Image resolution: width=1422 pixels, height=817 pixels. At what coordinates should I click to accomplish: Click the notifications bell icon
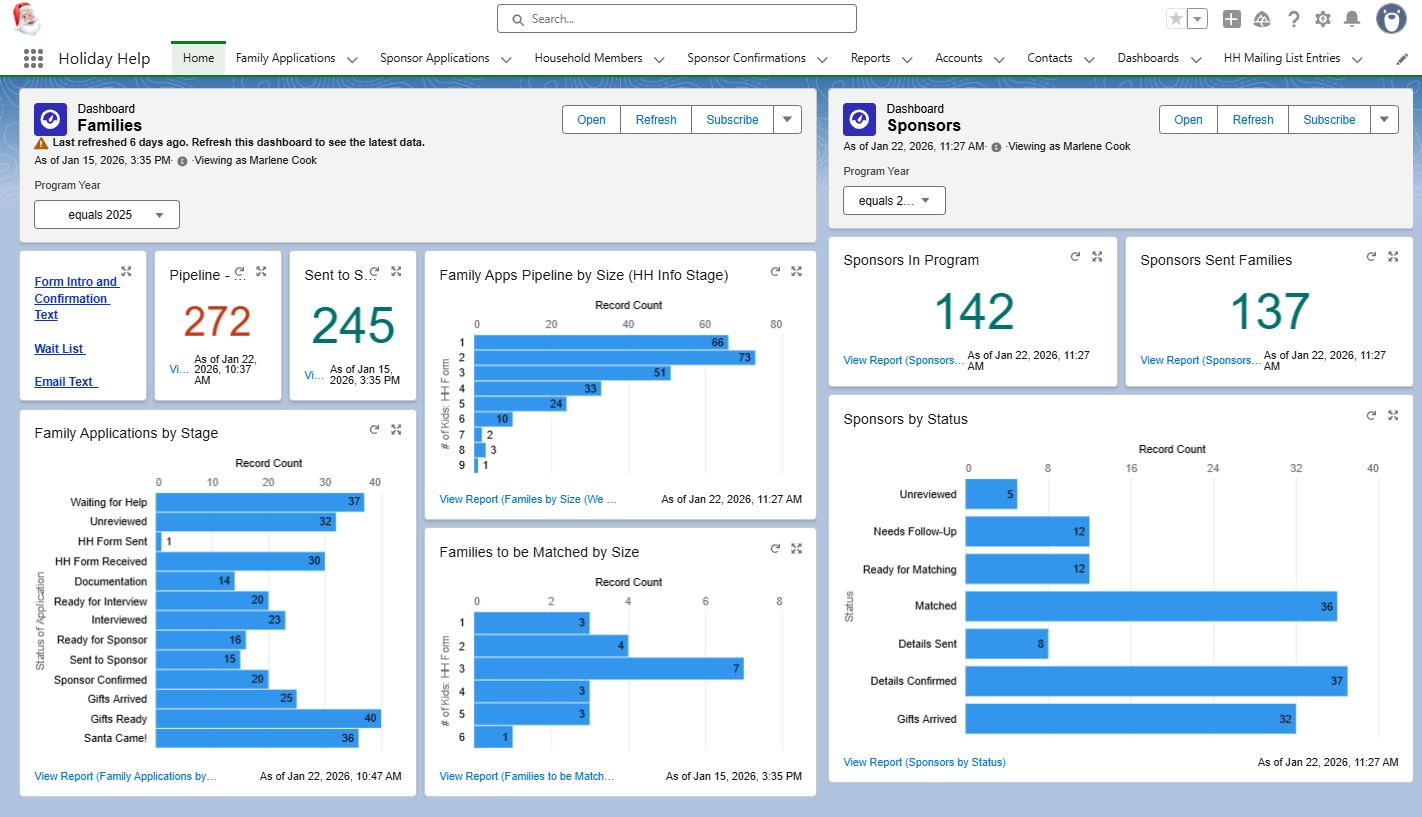(x=1352, y=19)
